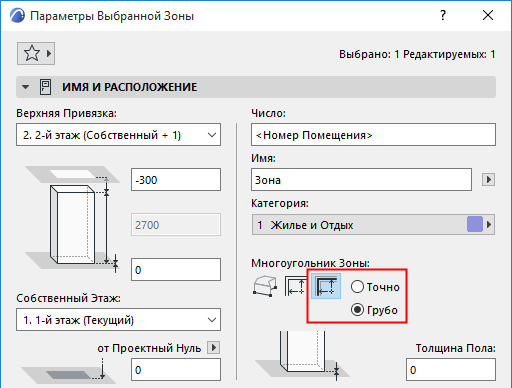This screenshot has width=512, height=388.
Task: Click the Толщина Пола input field
Action: point(451,369)
